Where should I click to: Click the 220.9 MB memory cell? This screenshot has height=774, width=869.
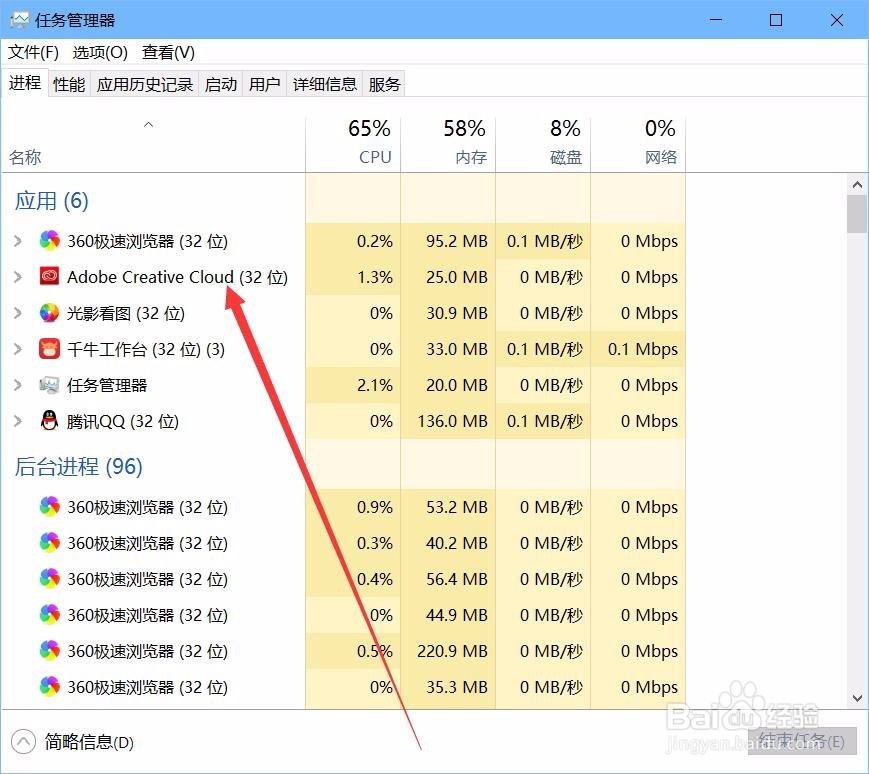448,651
